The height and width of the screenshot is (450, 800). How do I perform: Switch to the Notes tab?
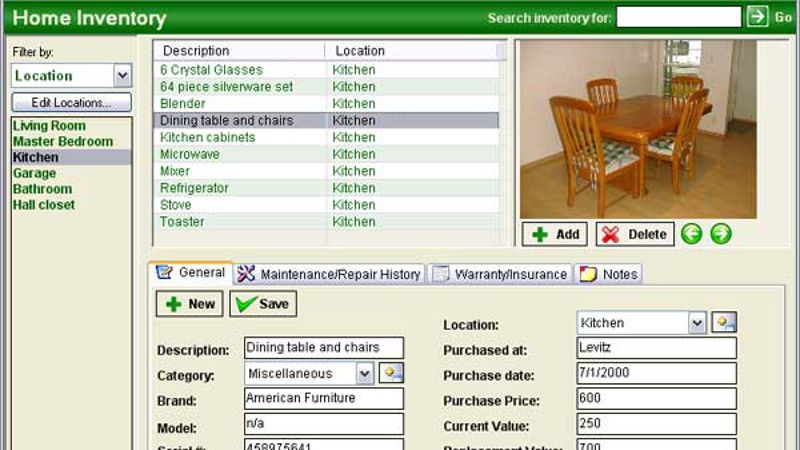point(608,274)
